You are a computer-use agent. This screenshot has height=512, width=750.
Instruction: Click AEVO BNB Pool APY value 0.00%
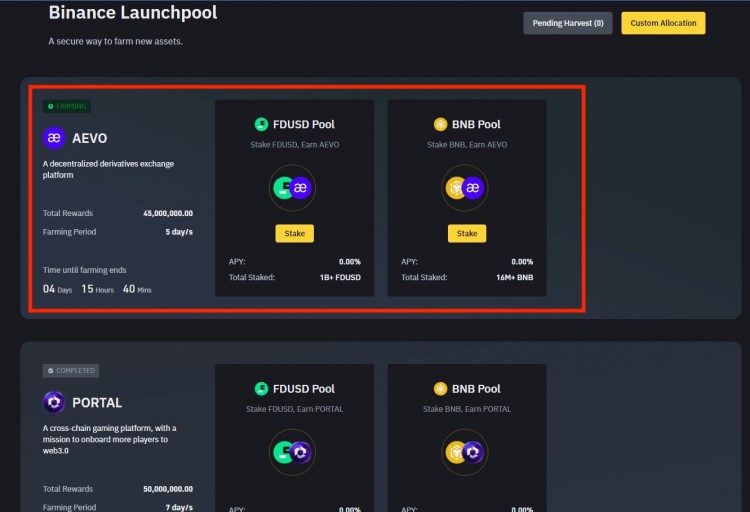pos(522,262)
